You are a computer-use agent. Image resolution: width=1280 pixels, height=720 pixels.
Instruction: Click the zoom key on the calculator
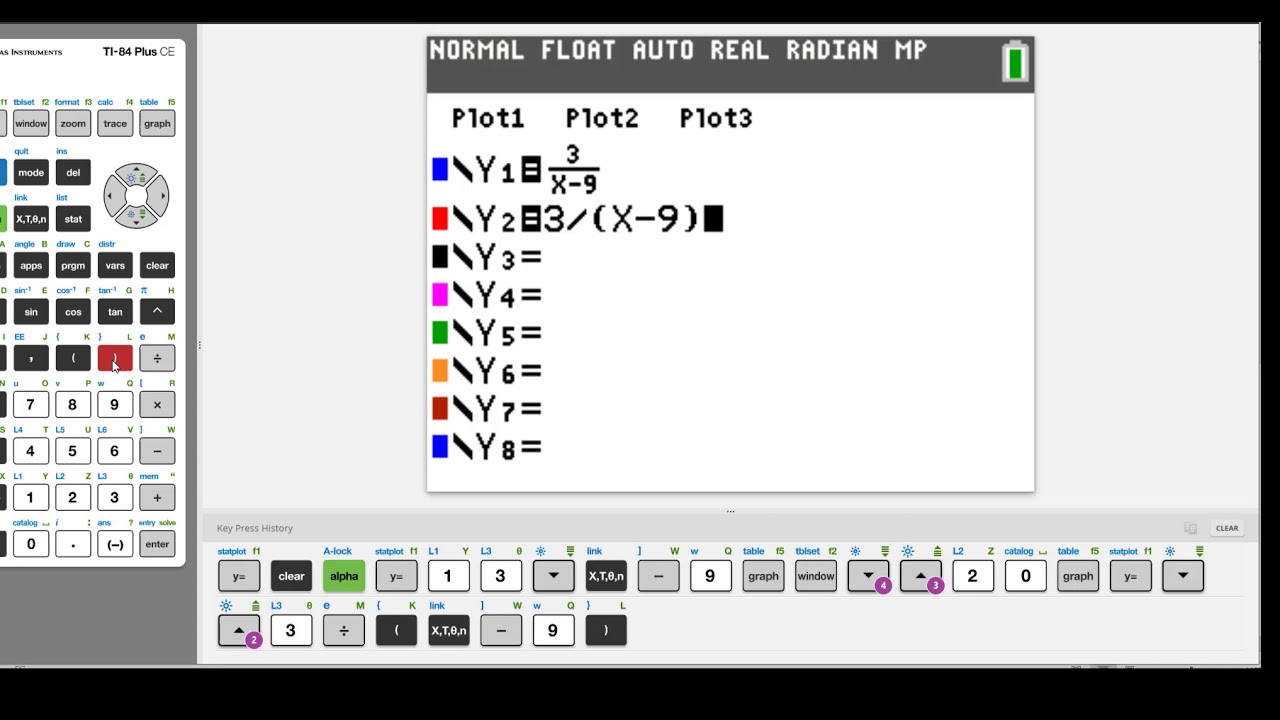pos(73,124)
